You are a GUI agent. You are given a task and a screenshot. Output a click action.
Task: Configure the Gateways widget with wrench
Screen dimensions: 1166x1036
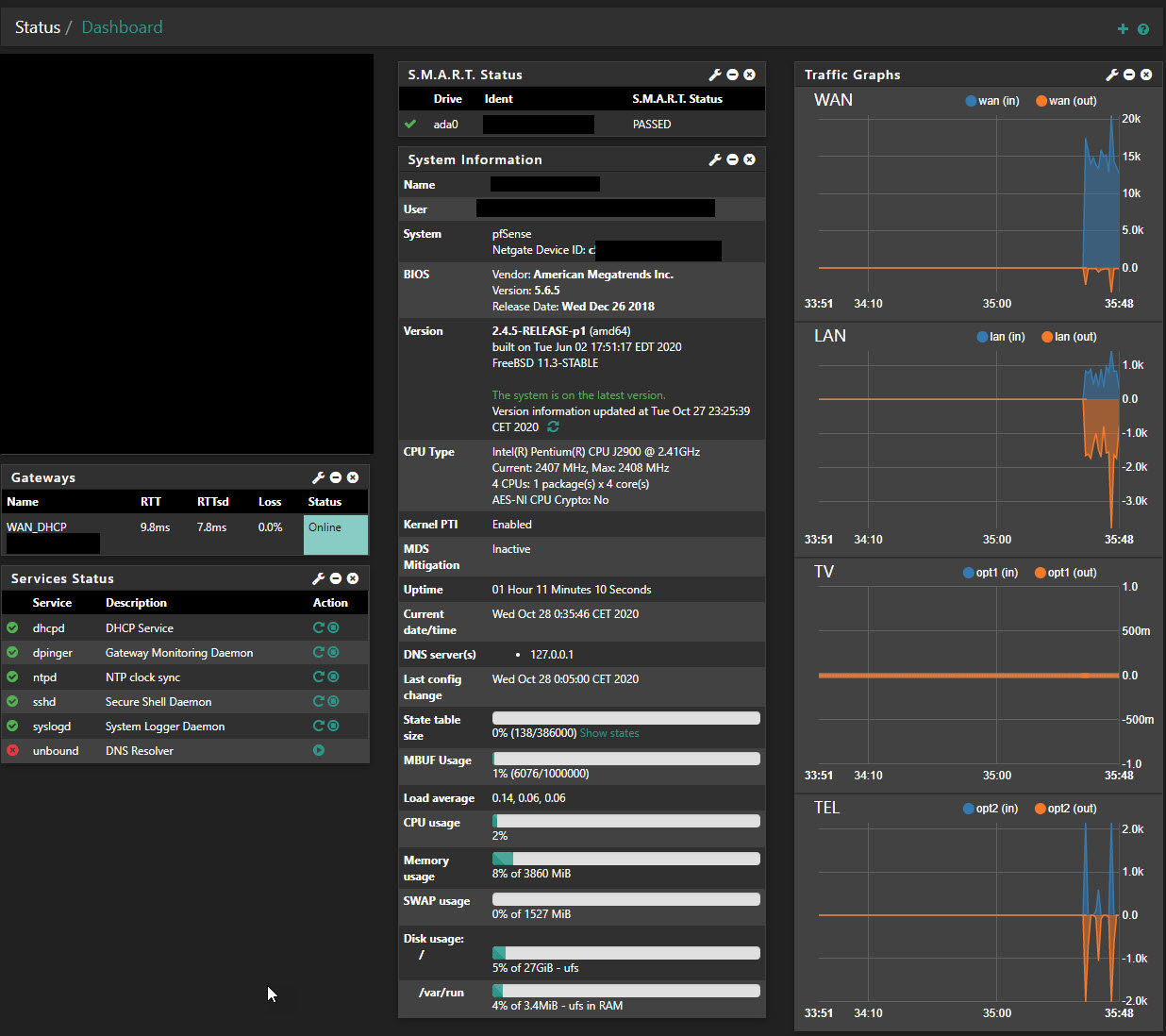(318, 477)
